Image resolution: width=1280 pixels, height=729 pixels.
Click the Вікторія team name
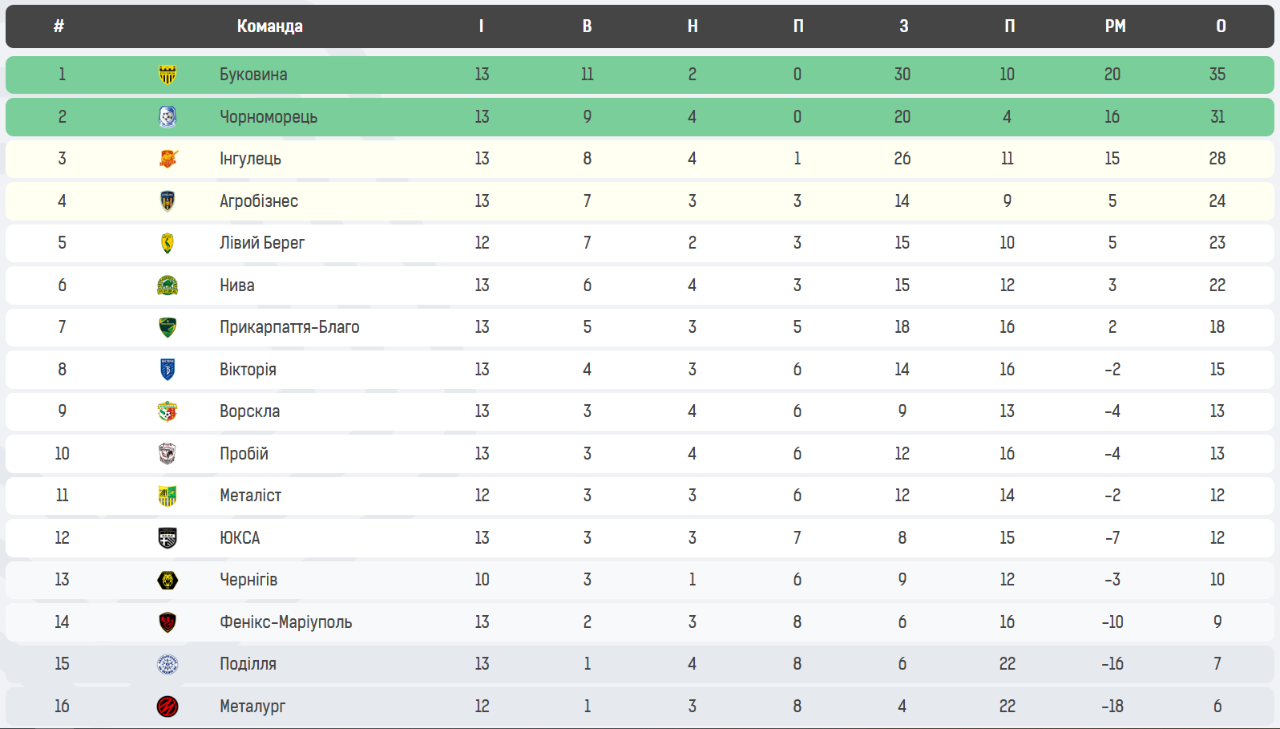[248, 369]
